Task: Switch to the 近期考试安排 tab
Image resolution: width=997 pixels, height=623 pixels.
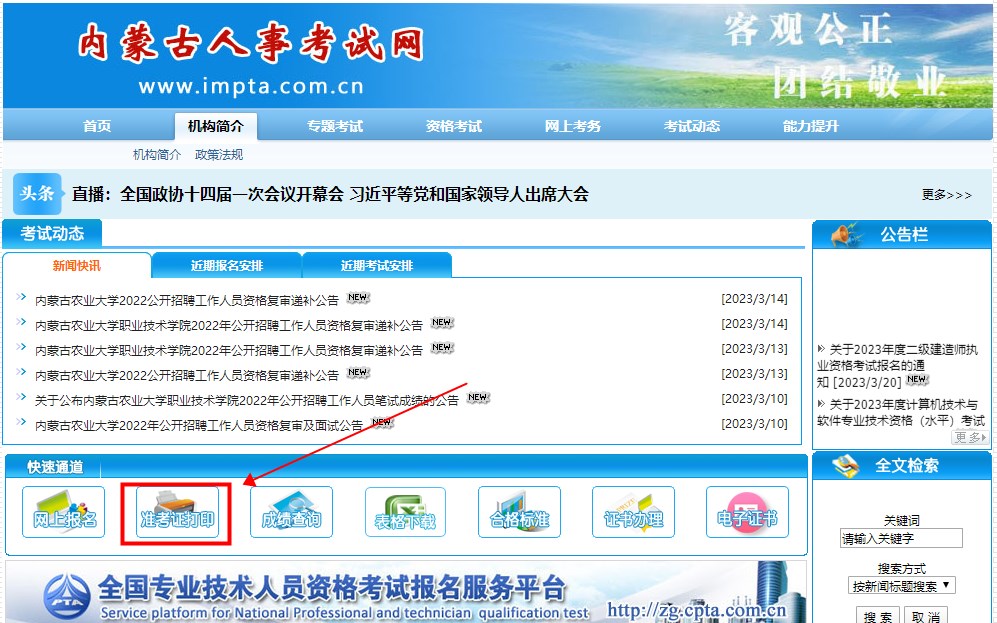Action: 376,265
